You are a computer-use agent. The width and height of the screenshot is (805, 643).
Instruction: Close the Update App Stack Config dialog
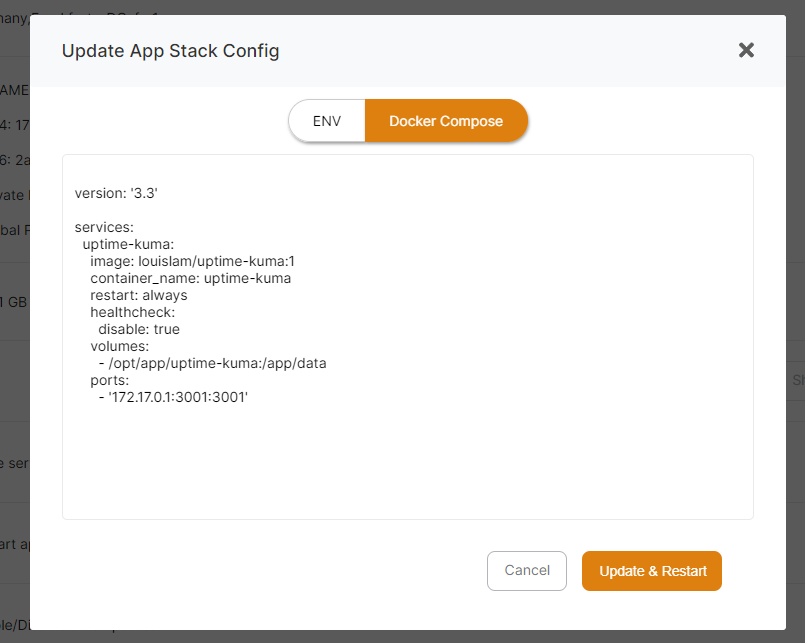746,50
